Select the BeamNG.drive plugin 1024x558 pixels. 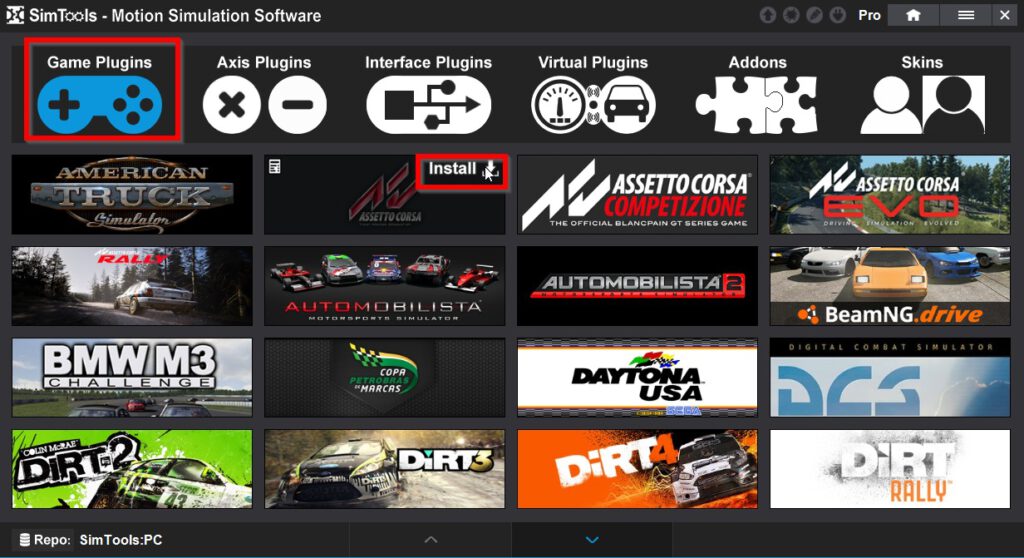coord(890,286)
